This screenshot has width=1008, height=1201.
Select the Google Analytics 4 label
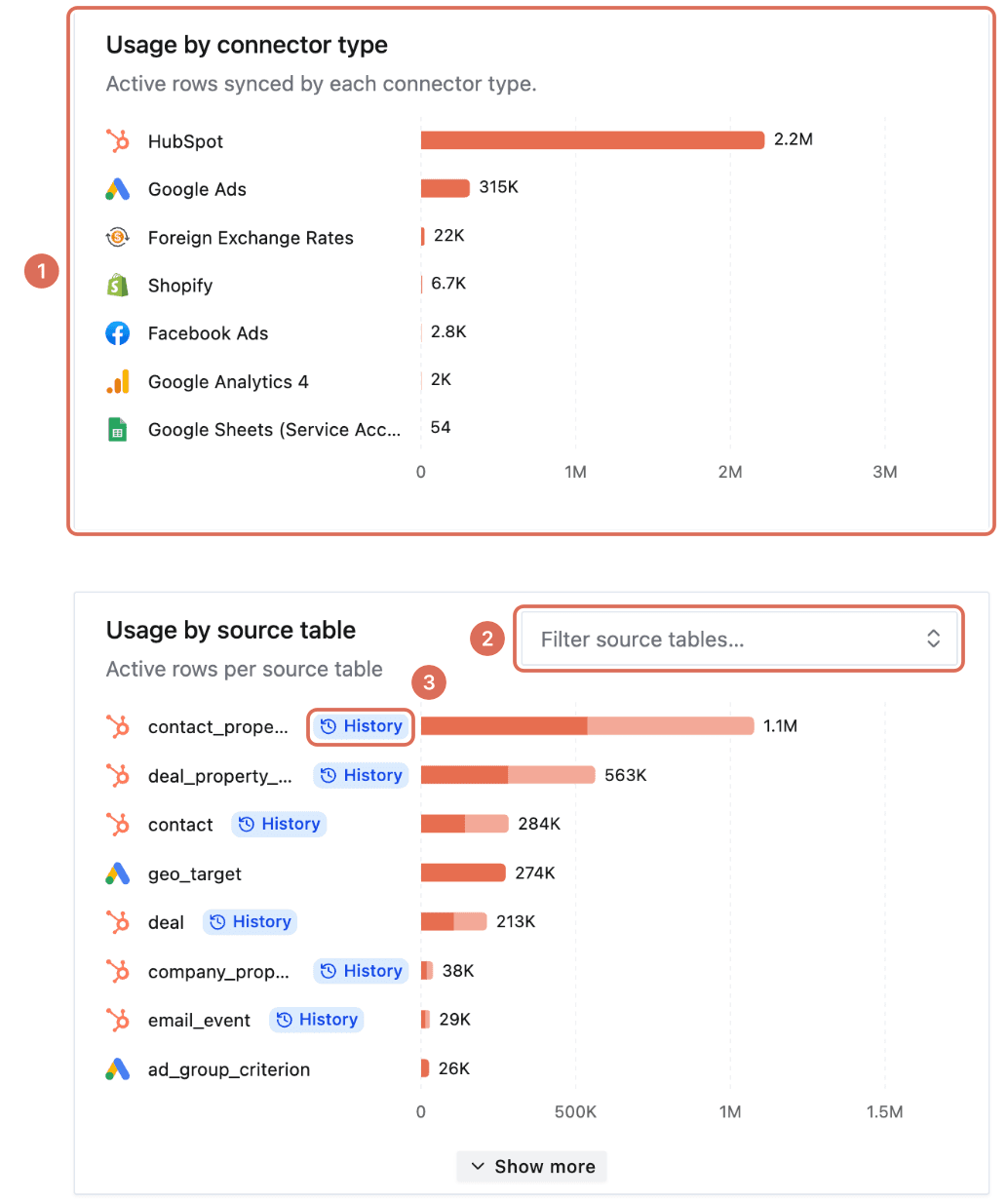(x=228, y=382)
